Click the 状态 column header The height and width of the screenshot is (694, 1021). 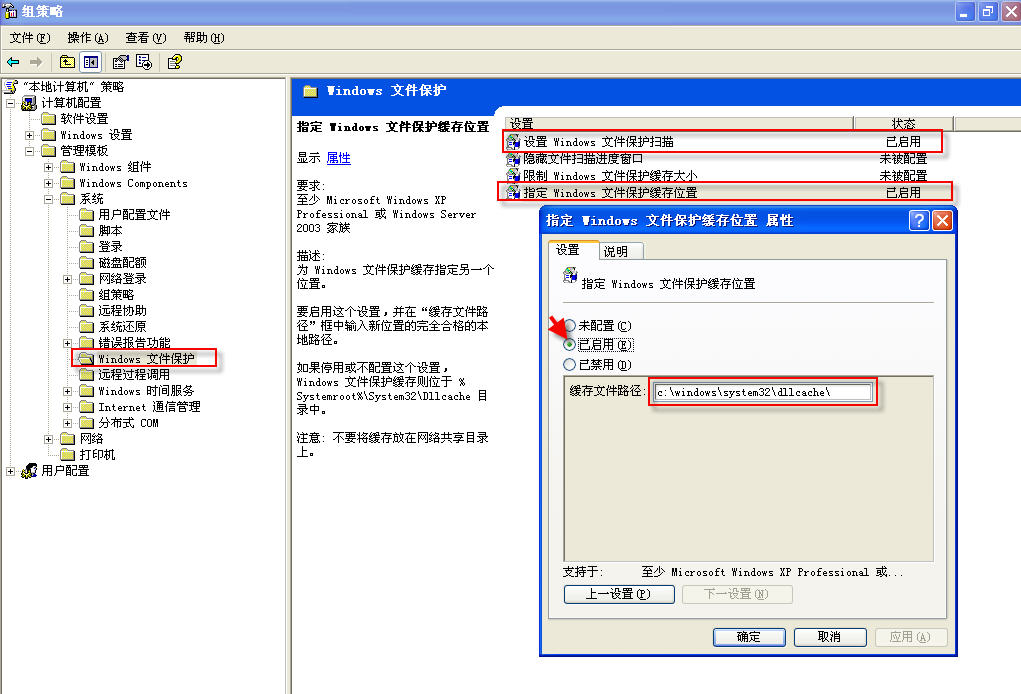(903, 124)
